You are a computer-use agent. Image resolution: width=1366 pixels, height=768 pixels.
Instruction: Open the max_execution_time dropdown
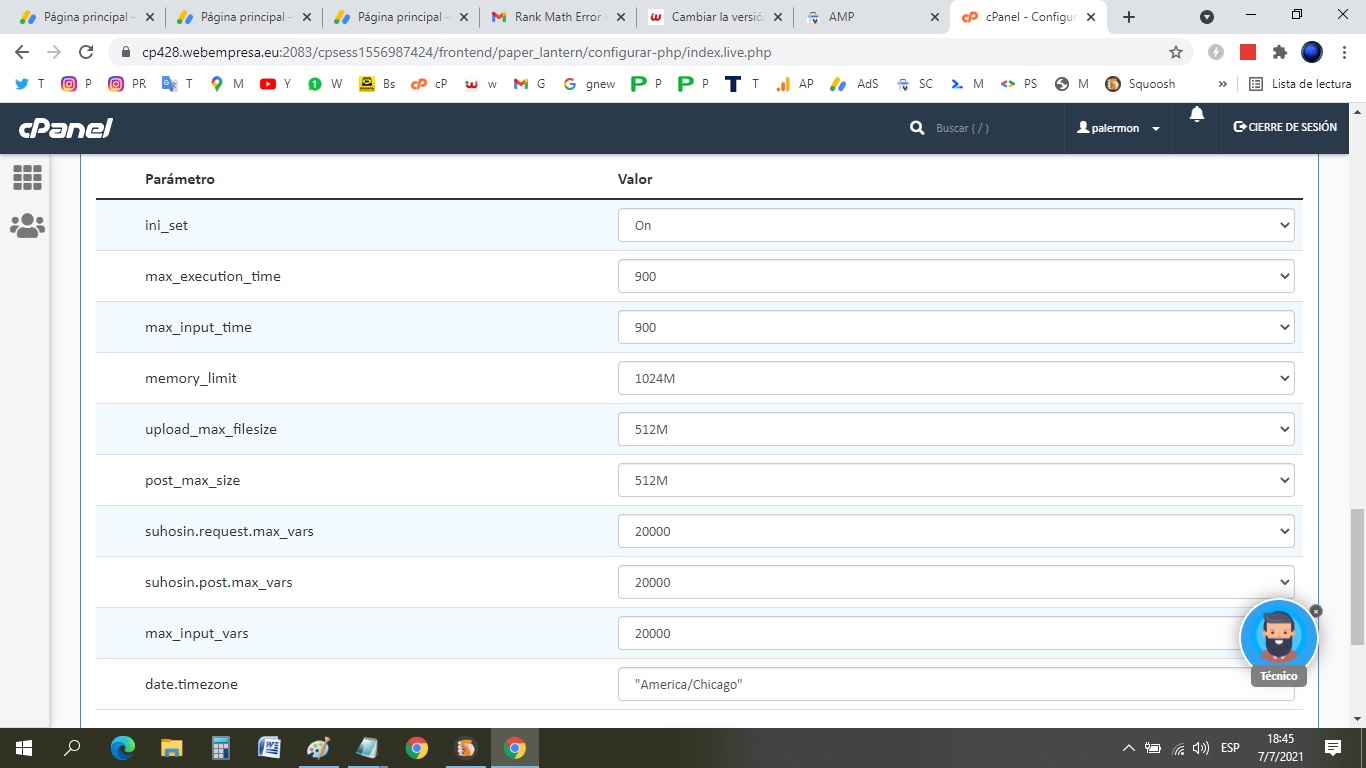point(956,276)
